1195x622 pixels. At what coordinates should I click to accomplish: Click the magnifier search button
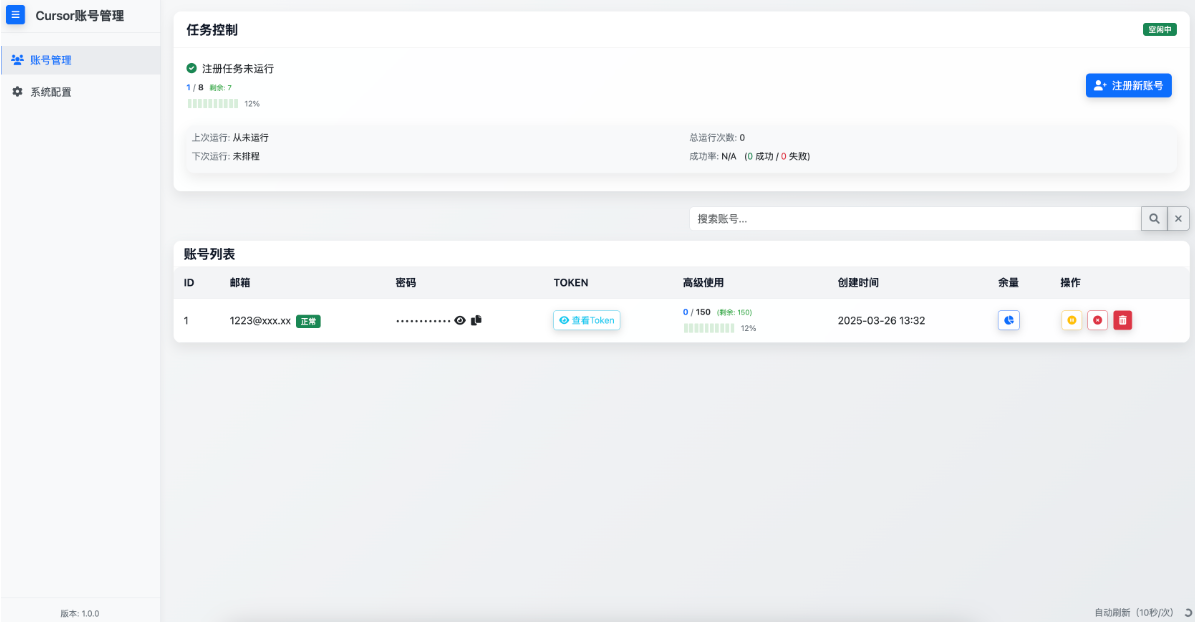click(1154, 219)
